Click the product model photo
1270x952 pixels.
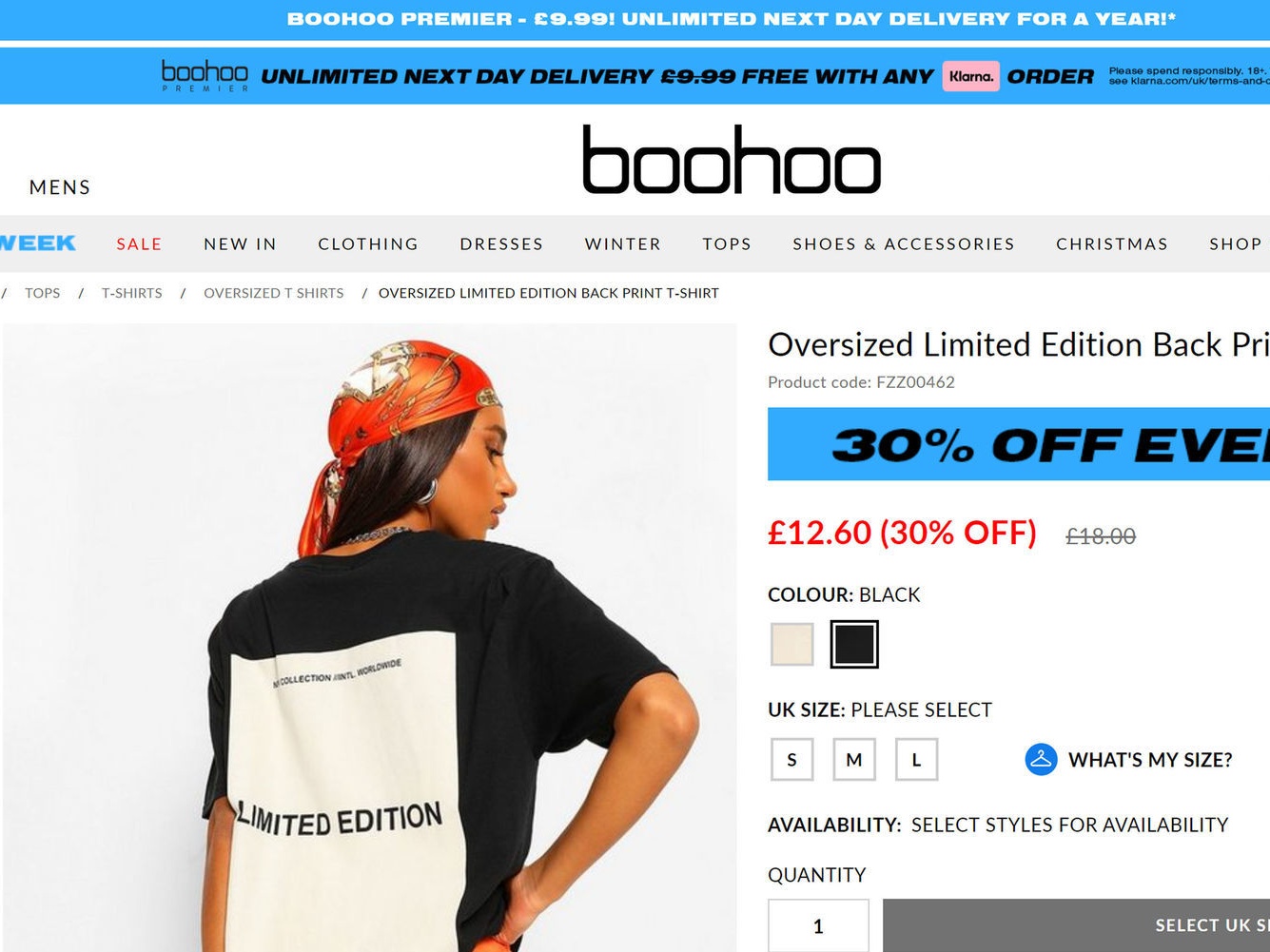[369, 637]
